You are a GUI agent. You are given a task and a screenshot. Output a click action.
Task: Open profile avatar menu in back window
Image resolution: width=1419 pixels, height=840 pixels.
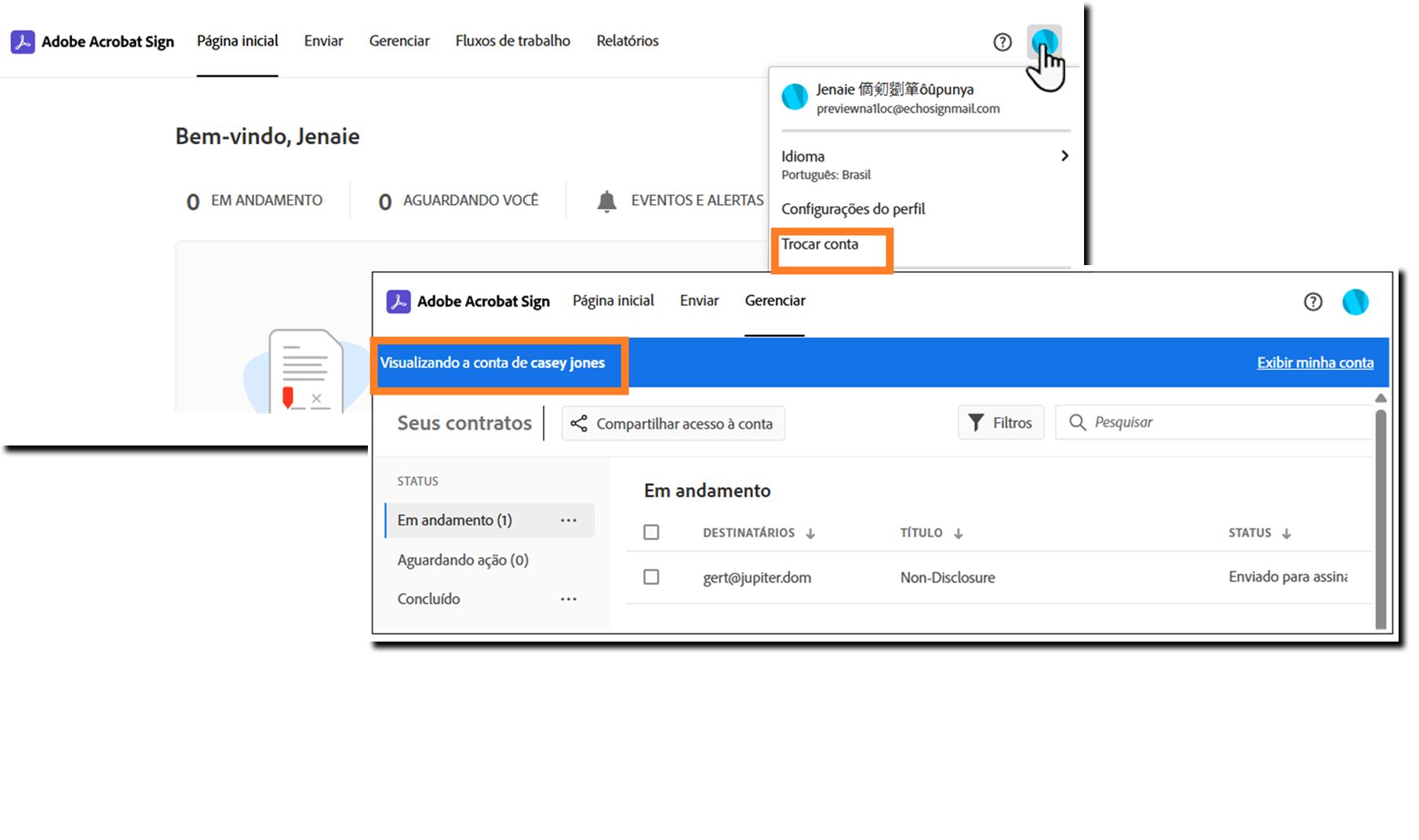tap(1045, 42)
